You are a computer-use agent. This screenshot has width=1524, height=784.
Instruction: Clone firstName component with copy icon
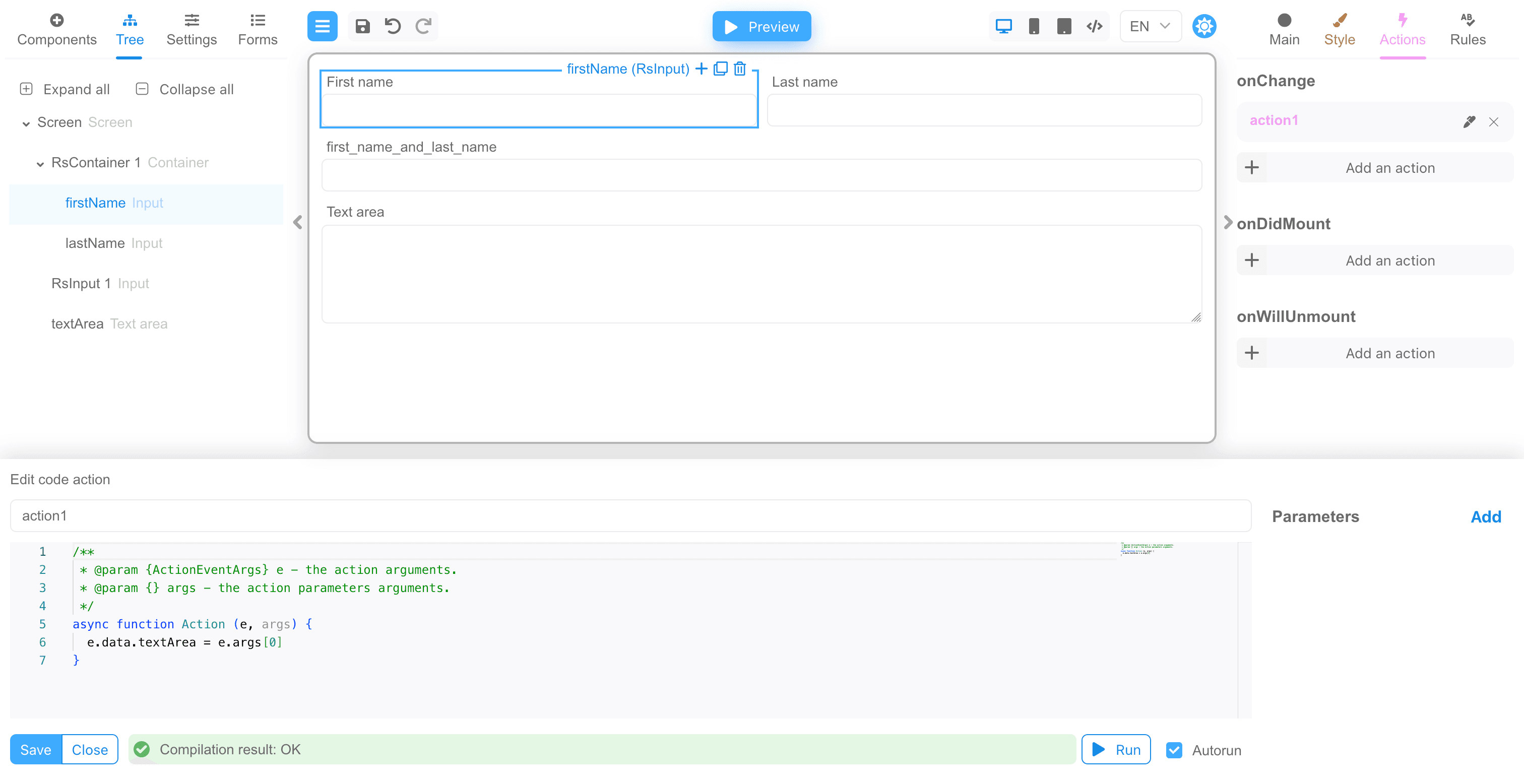[720, 69]
